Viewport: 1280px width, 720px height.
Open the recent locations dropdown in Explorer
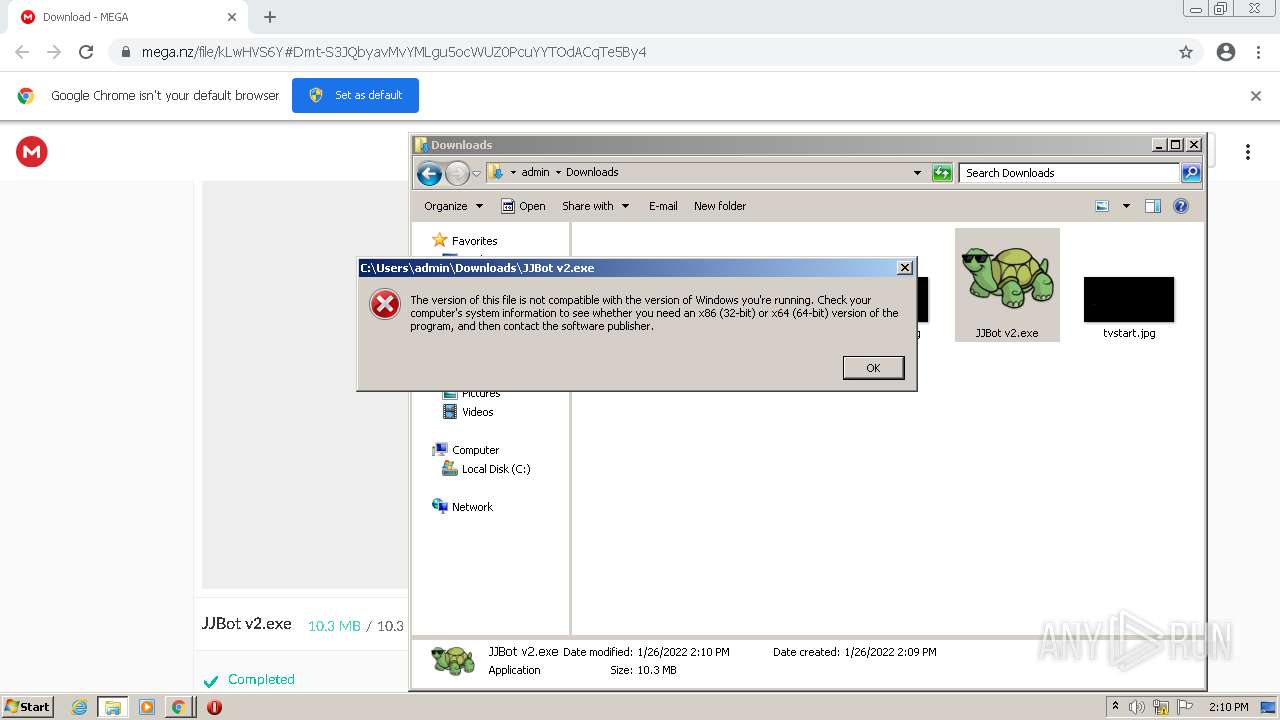point(477,173)
